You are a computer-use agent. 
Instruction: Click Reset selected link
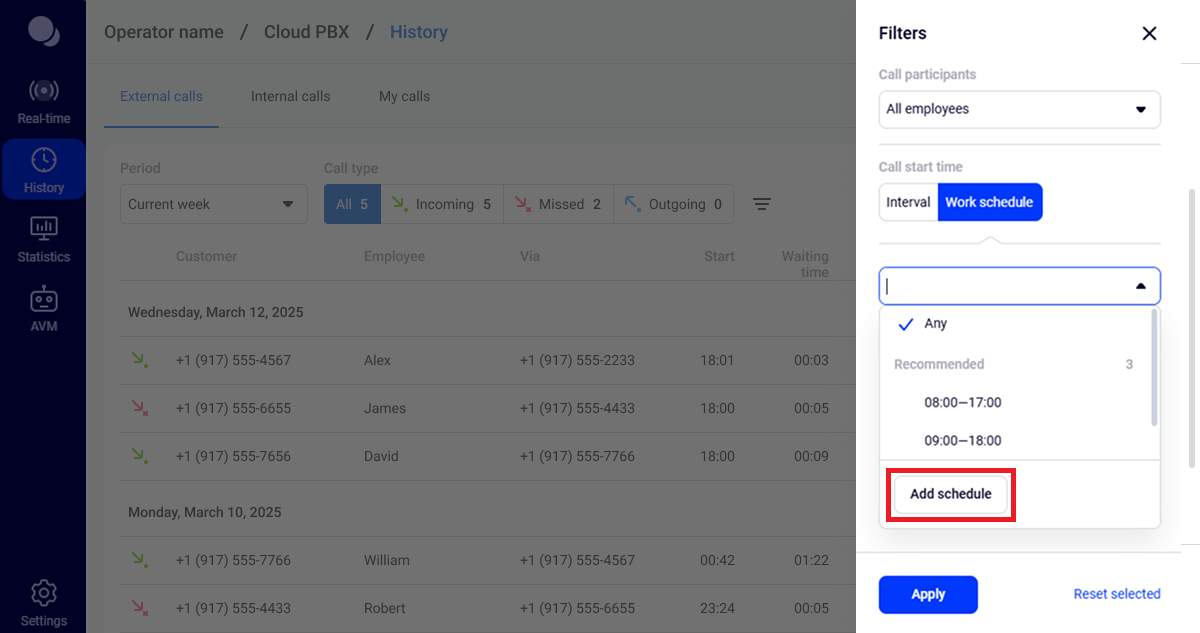pyautogui.click(x=1117, y=594)
